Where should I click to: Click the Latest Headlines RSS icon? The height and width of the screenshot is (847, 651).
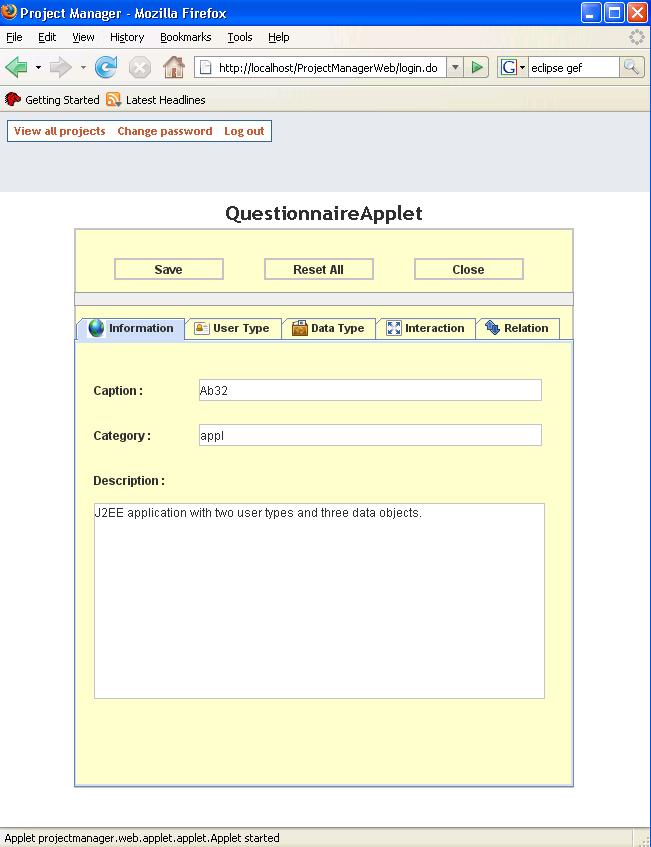pyautogui.click(x=113, y=99)
